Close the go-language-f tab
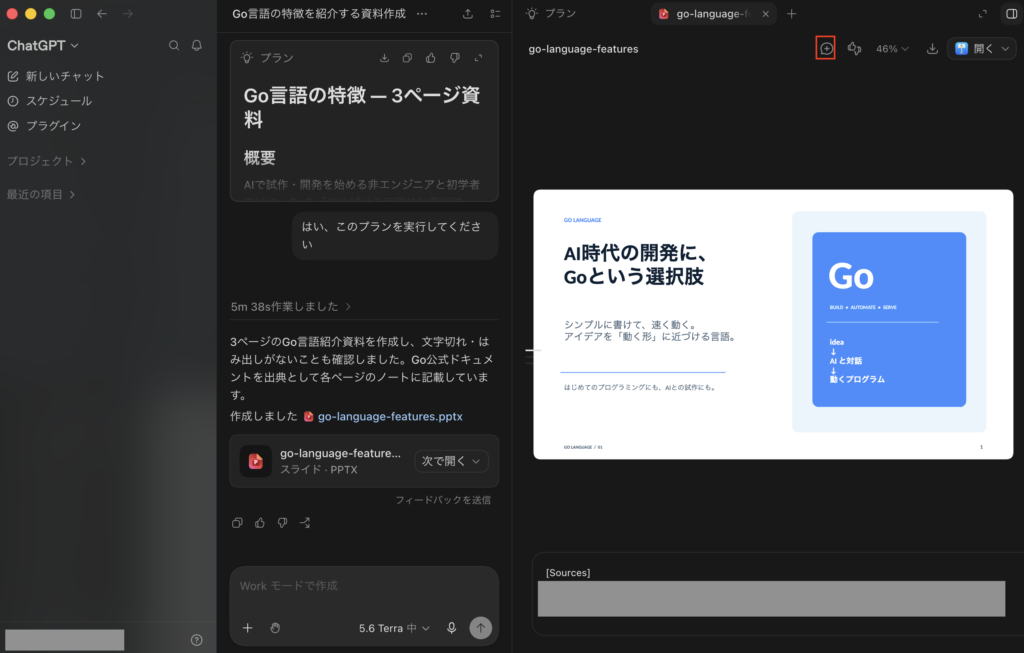This screenshot has height=653, width=1024. coord(765,14)
